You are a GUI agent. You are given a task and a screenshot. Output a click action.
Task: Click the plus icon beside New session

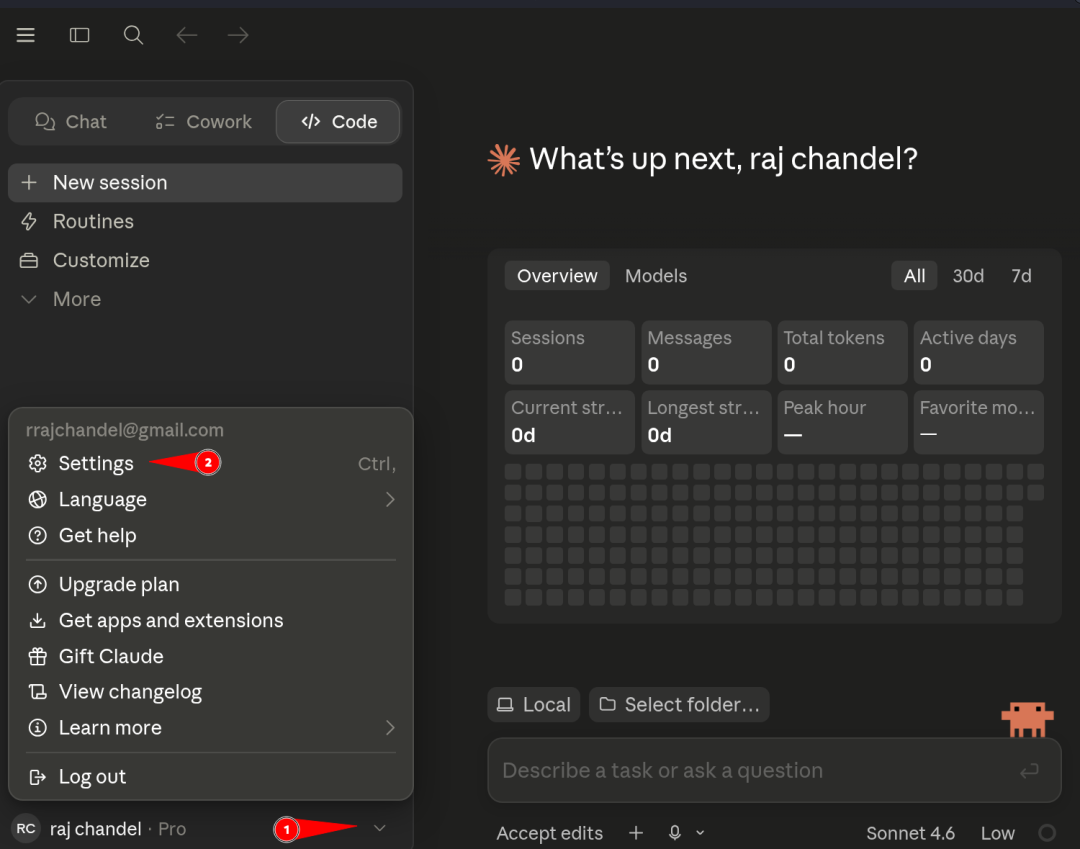29,182
